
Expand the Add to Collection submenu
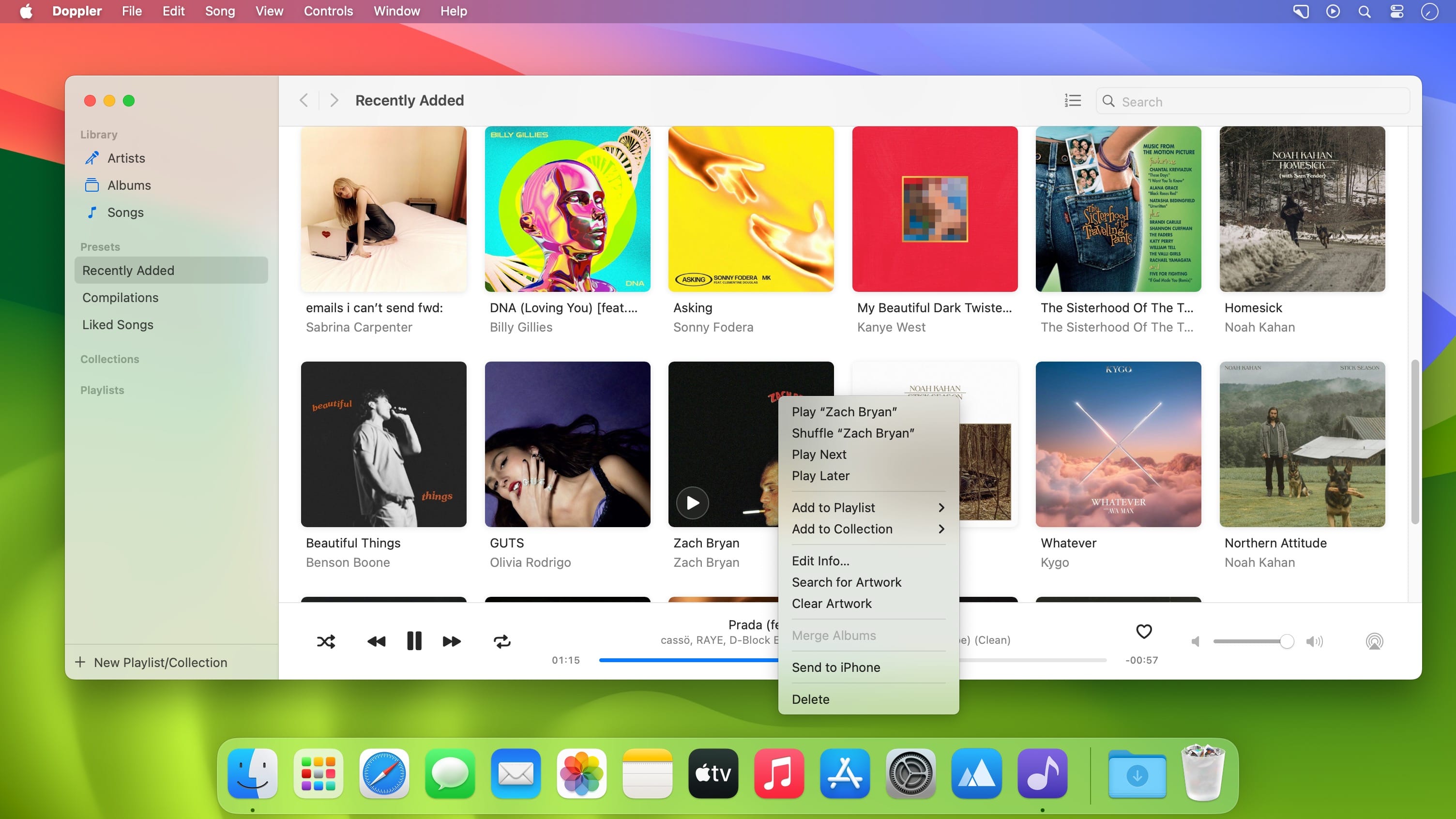(868, 529)
